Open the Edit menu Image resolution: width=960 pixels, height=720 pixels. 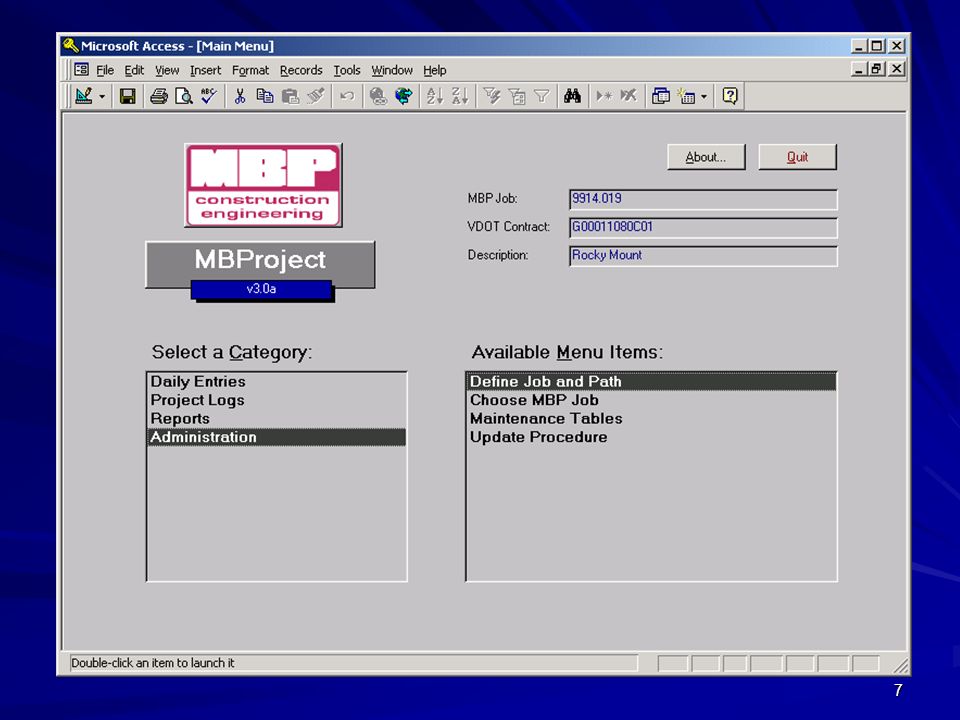point(134,70)
